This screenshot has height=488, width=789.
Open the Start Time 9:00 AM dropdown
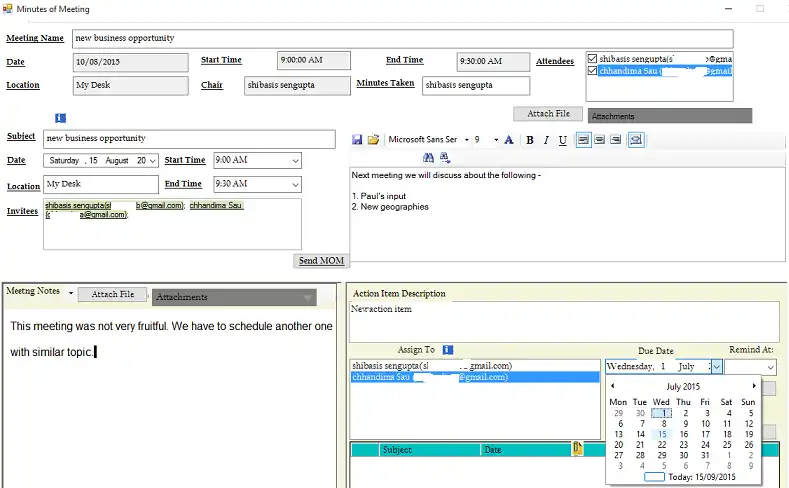click(295, 160)
